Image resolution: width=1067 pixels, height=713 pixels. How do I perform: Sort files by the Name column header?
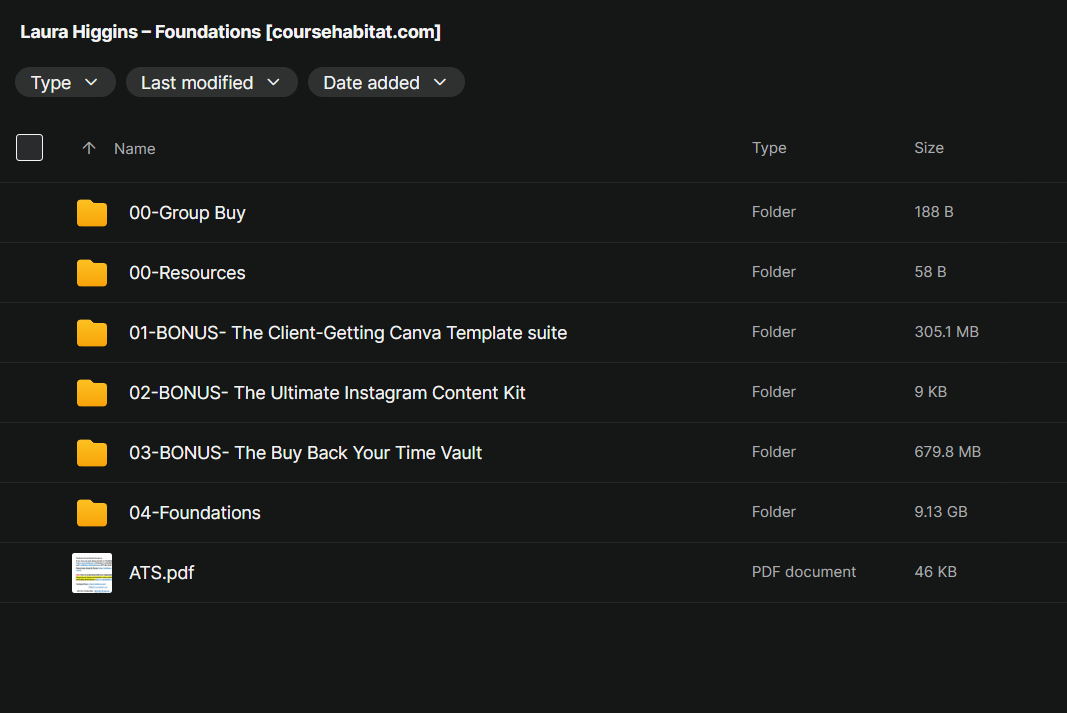135,148
